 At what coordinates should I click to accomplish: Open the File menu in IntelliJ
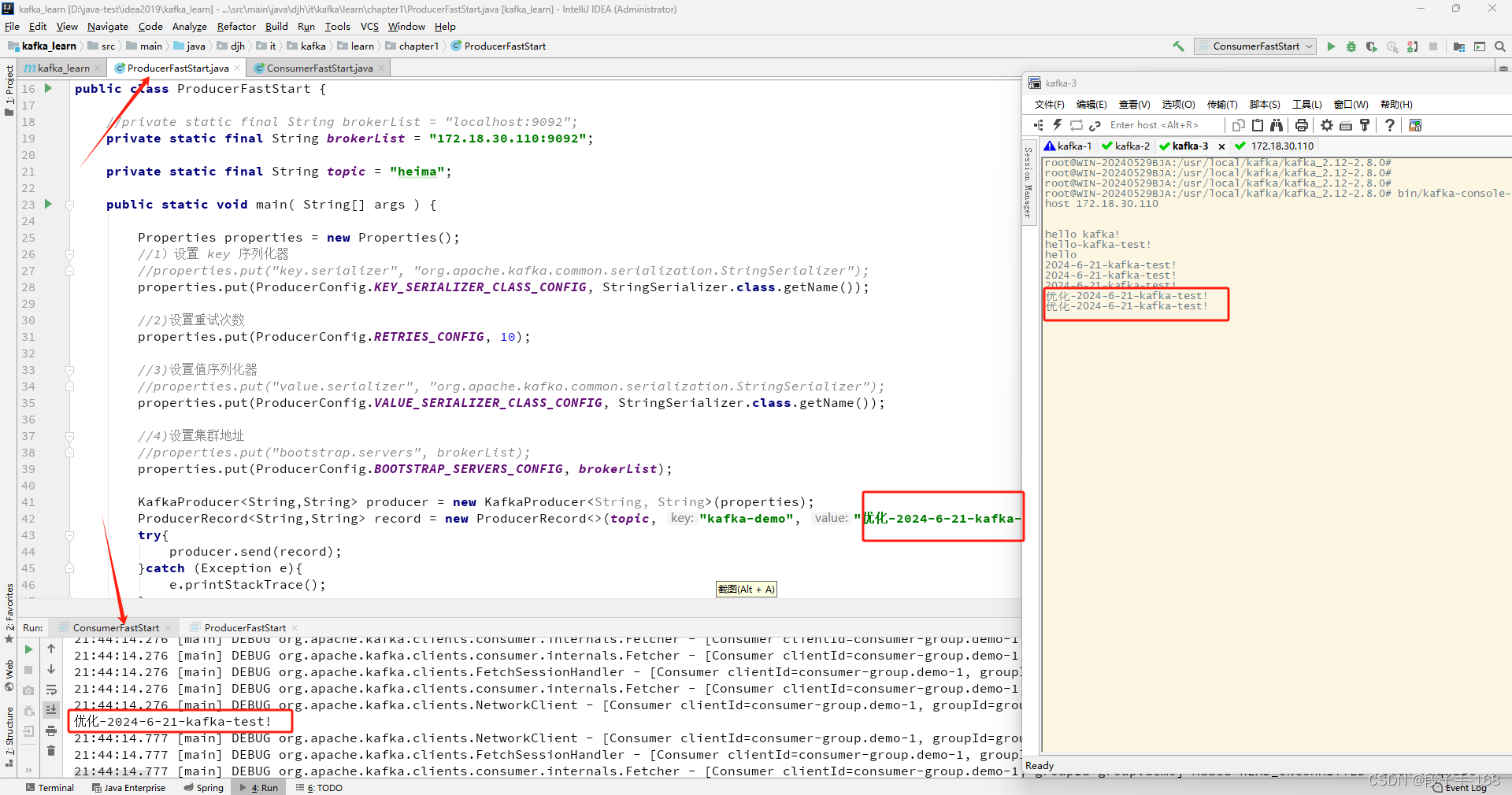[x=12, y=27]
